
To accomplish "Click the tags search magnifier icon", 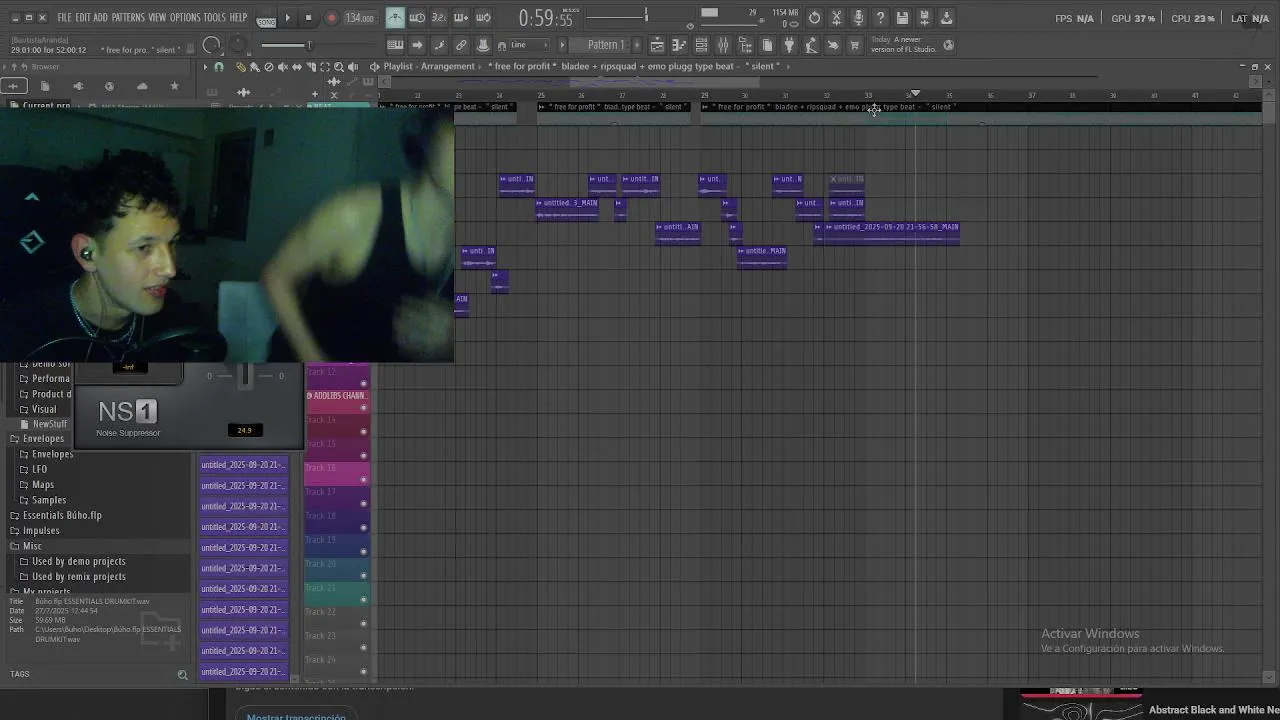I will [x=182, y=675].
